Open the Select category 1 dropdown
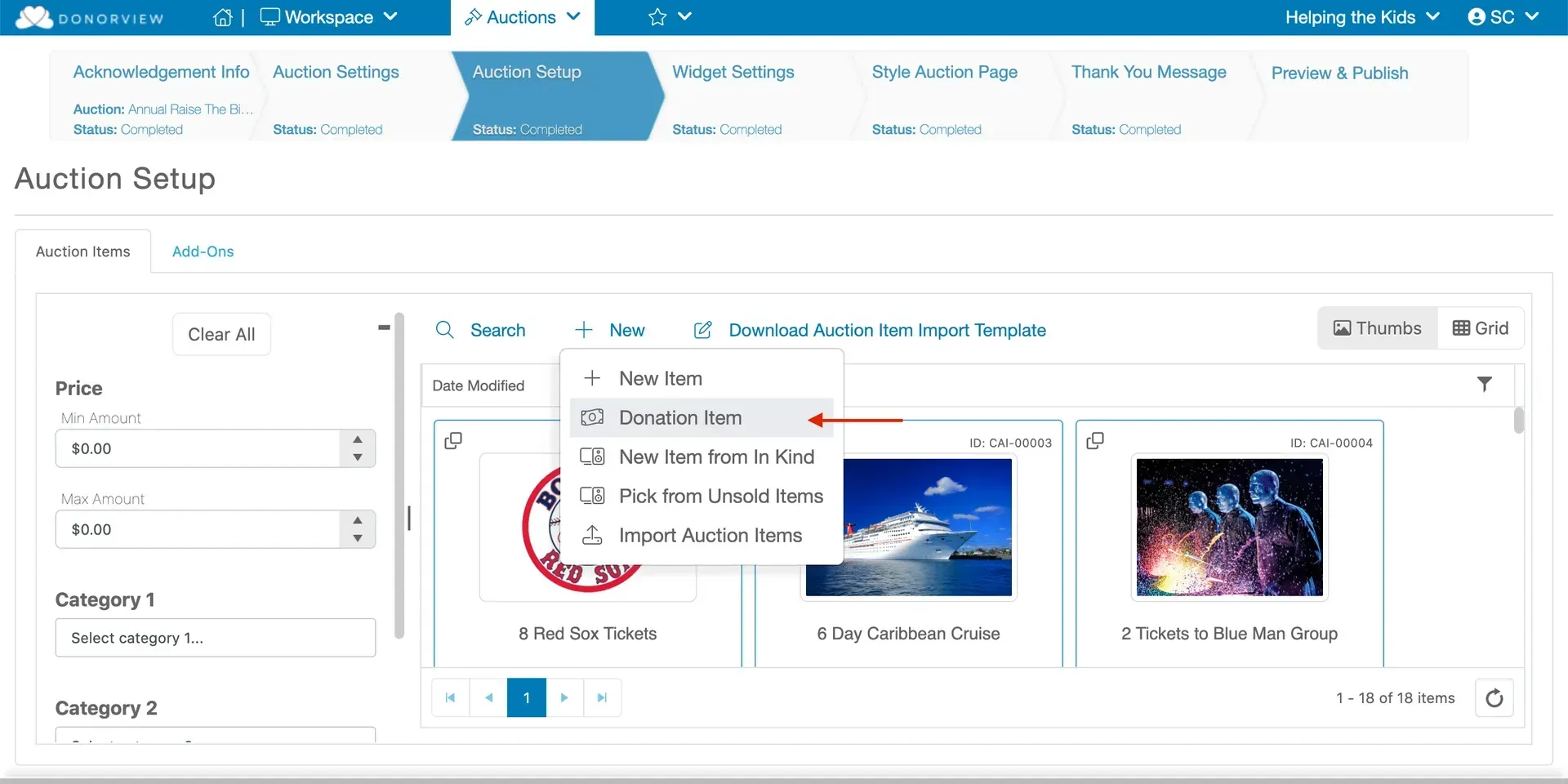 point(216,638)
